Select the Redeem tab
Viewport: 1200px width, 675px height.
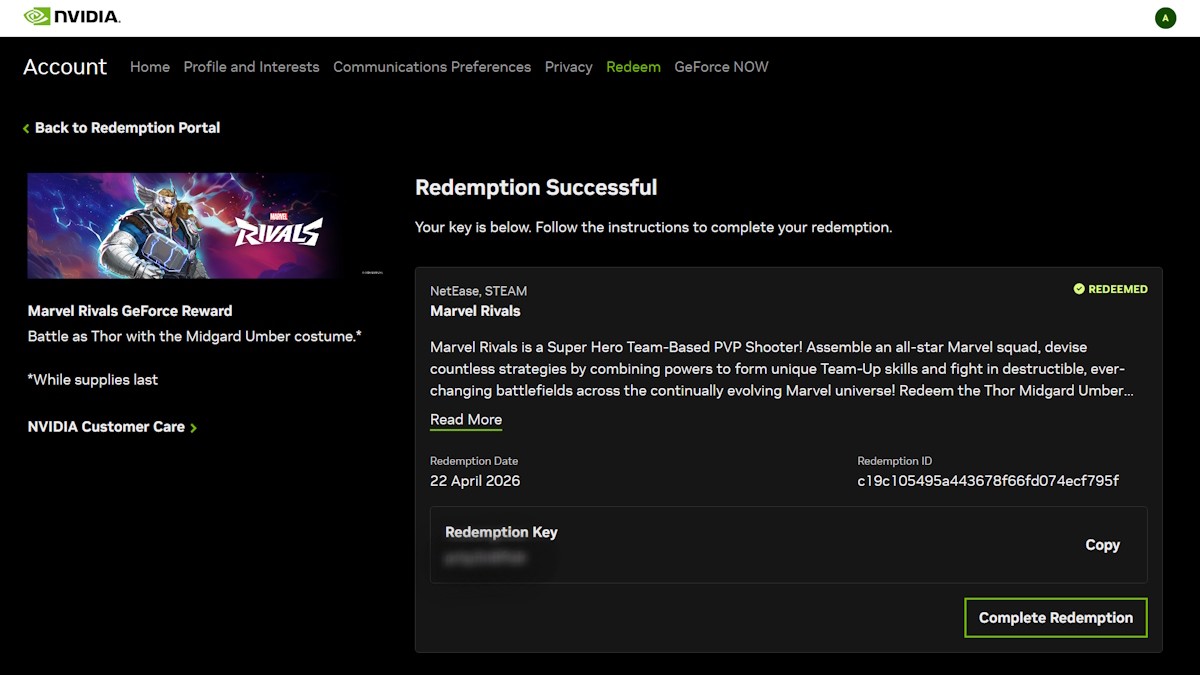633,67
